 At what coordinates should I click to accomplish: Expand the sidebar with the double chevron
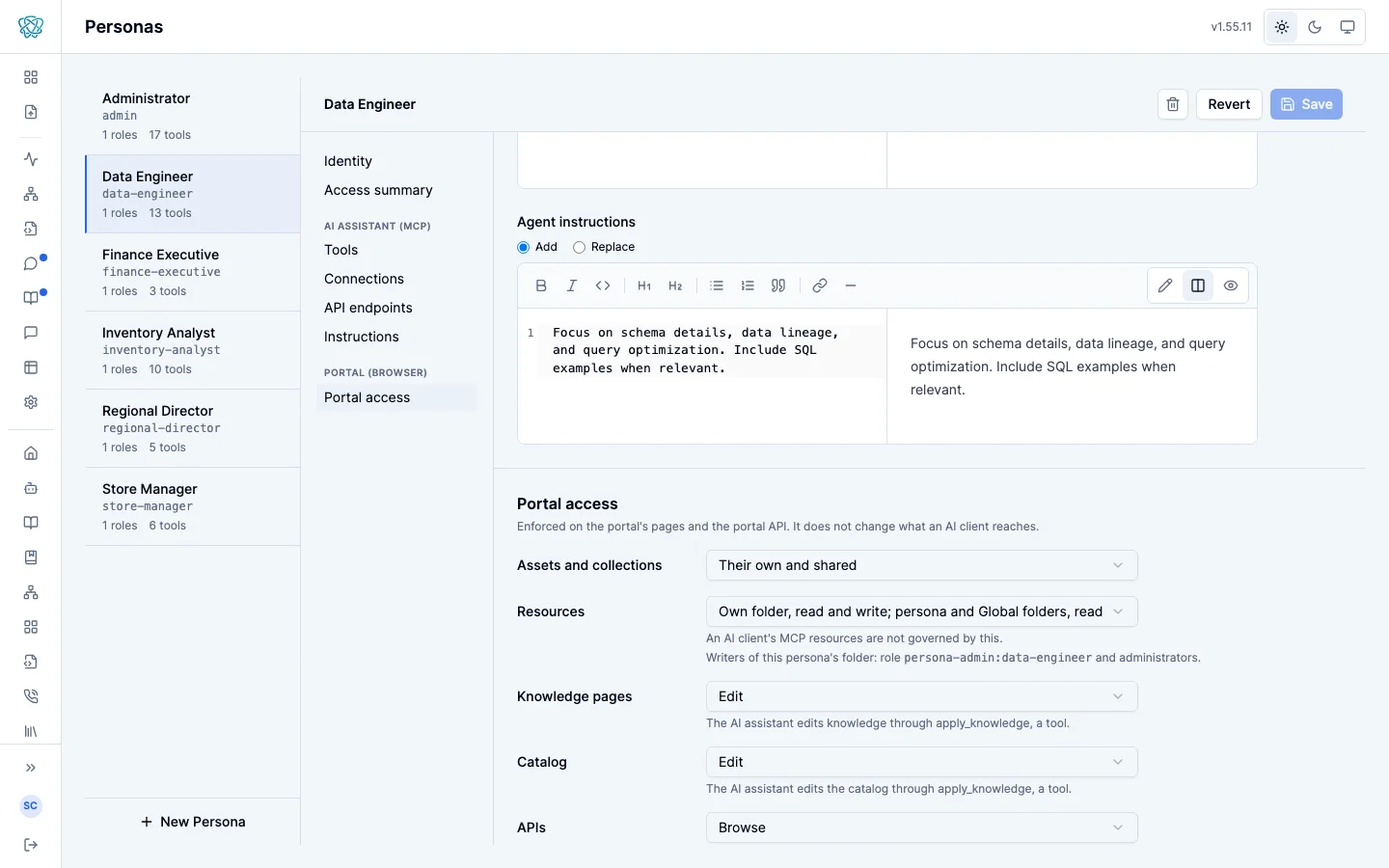pos(31,768)
